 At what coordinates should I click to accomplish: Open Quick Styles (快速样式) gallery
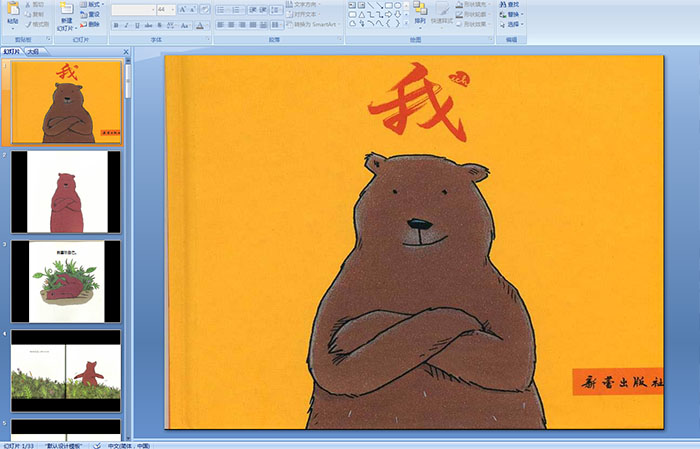pos(442,13)
